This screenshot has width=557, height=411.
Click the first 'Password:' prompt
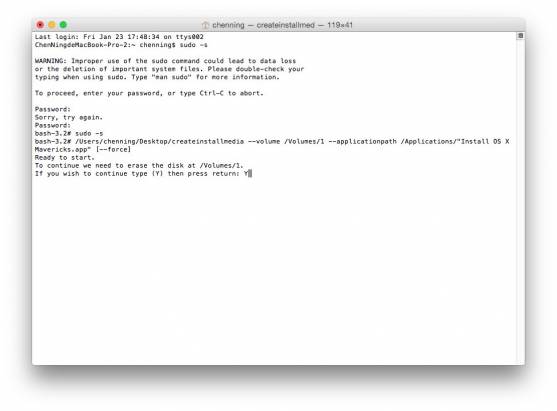click(x=53, y=109)
